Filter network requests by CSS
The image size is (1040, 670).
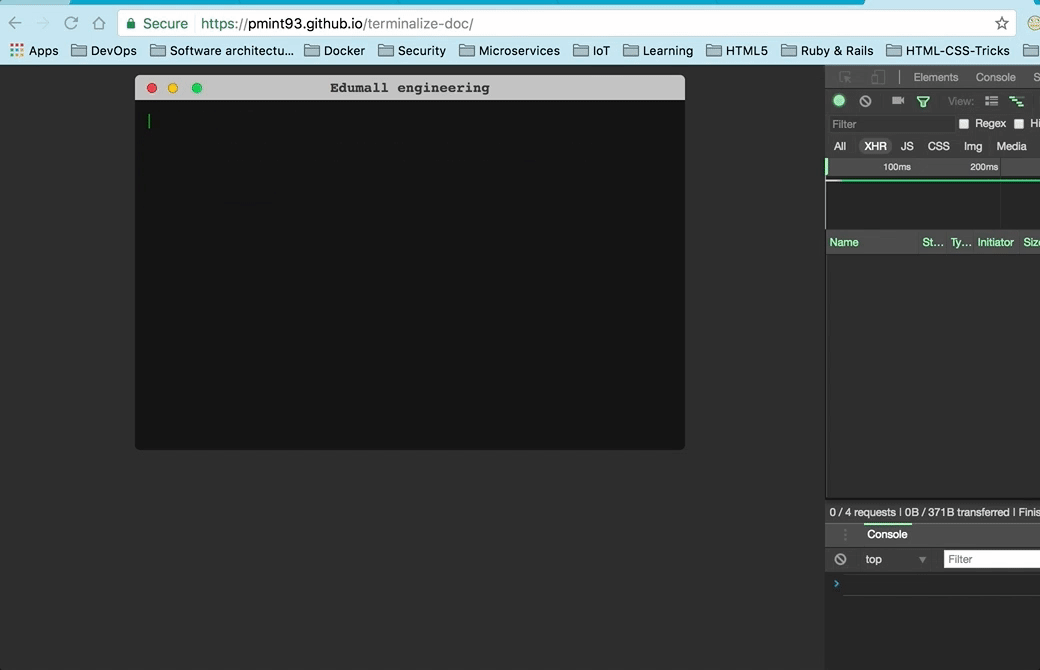pyautogui.click(x=939, y=146)
